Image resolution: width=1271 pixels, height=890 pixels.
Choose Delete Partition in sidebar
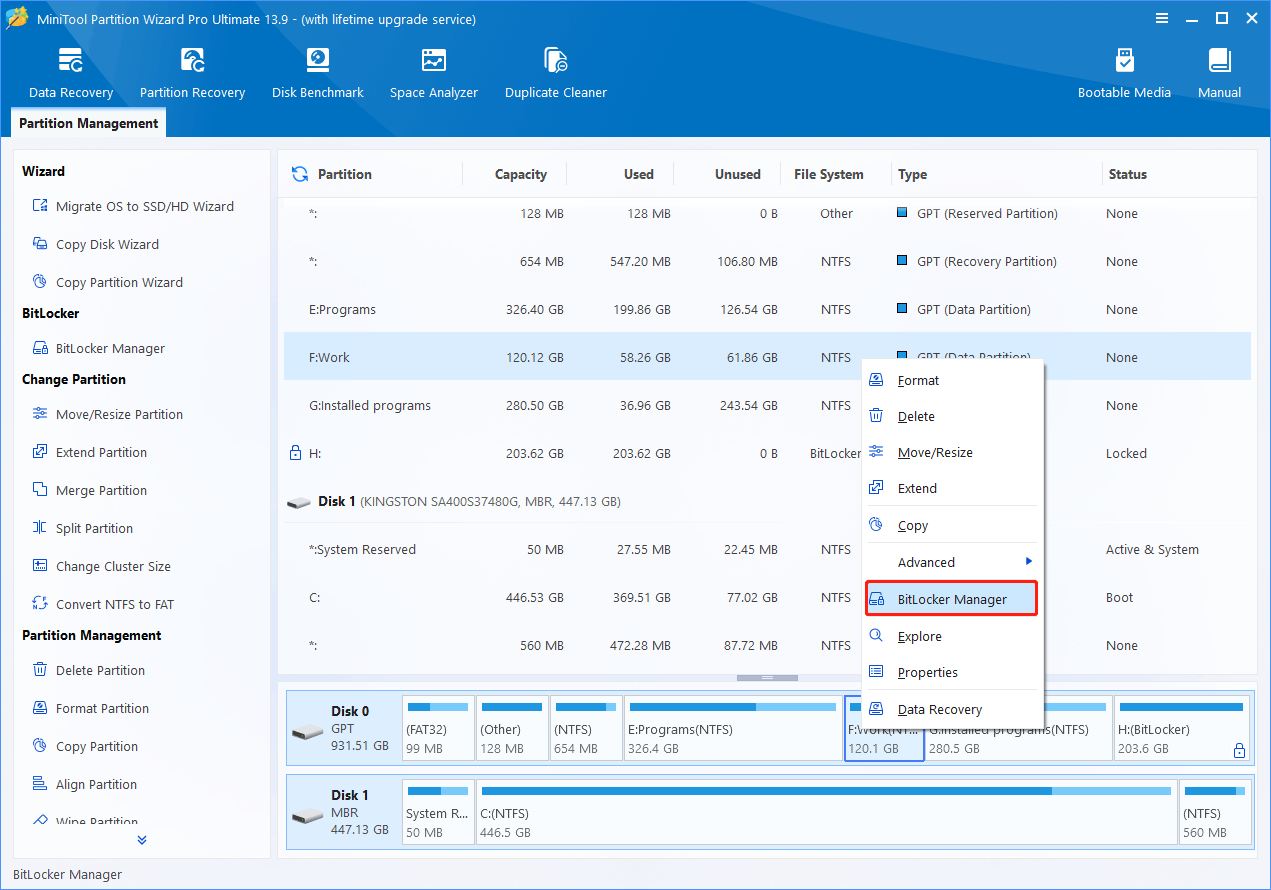pyautogui.click(x=88, y=670)
